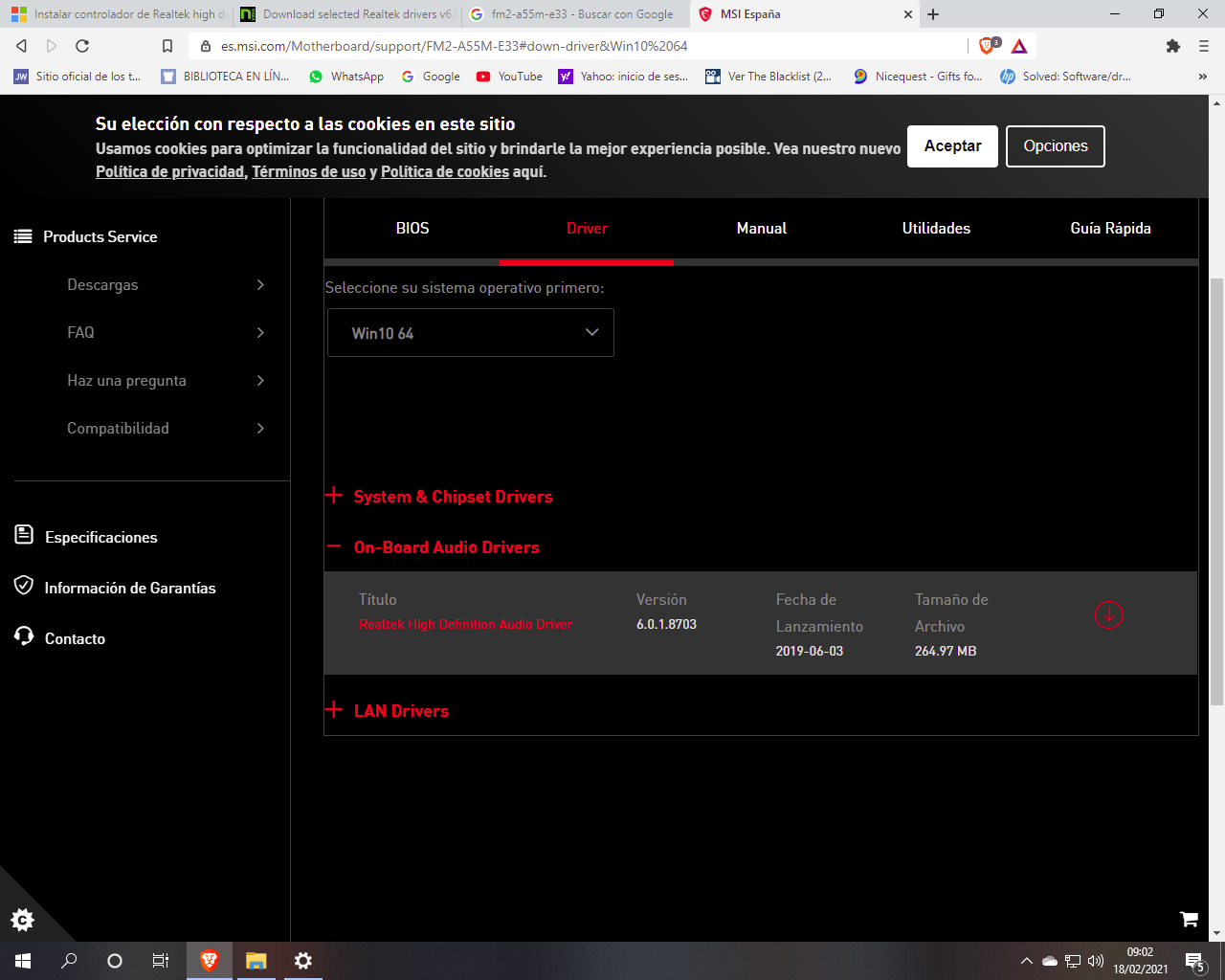This screenshot has height=980, width=1225.
Task: Click Realtek High Definition Audio Driver link
Action: (x=465, y=624)
